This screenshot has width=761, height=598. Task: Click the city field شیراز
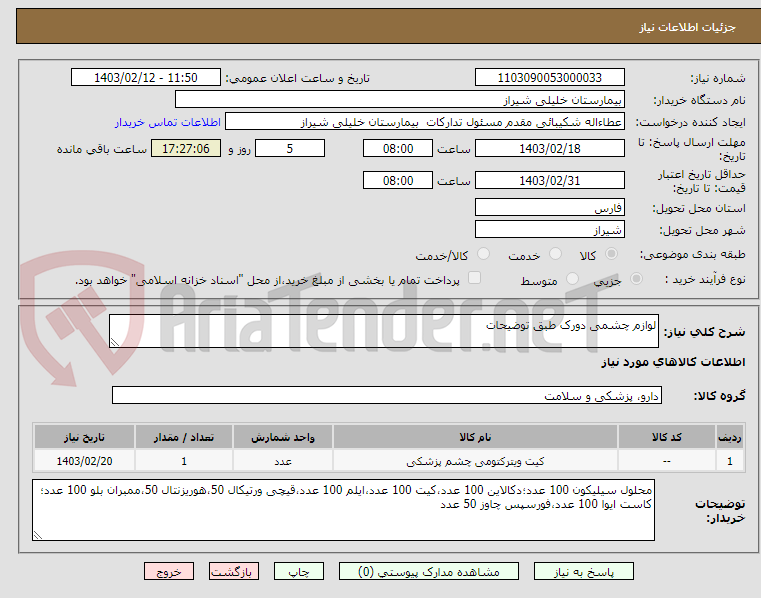[549, 230]
